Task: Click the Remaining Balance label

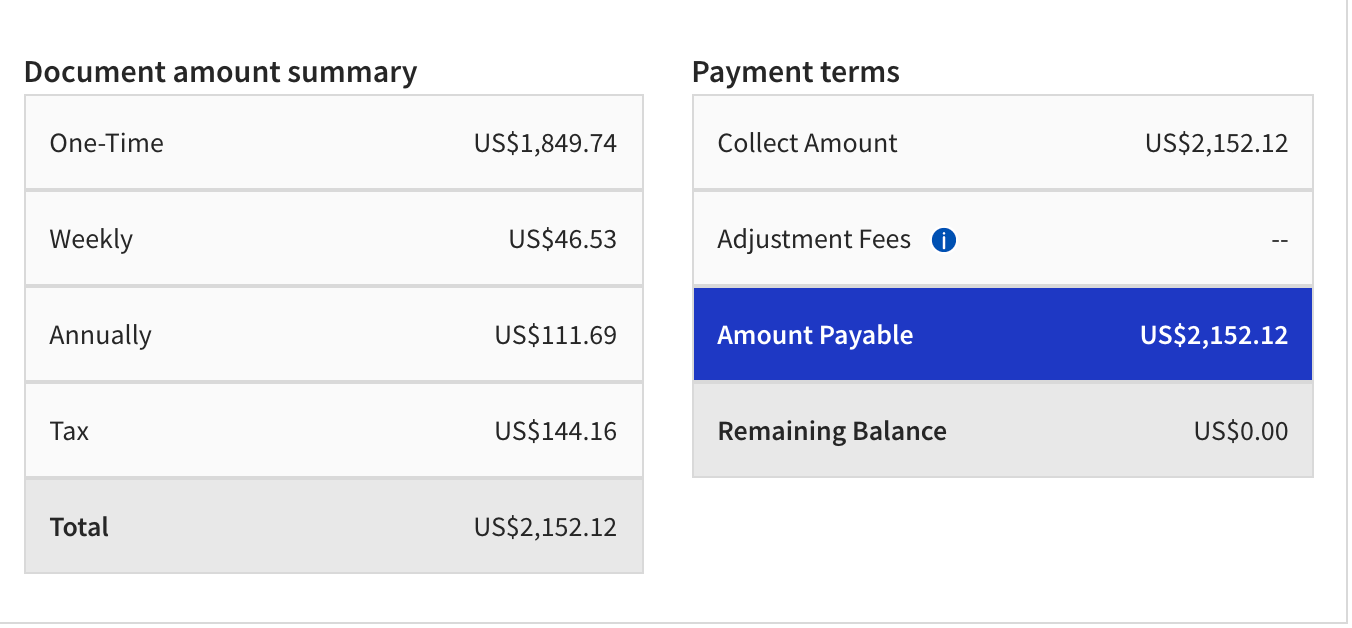Action: [x=832, y=431]
